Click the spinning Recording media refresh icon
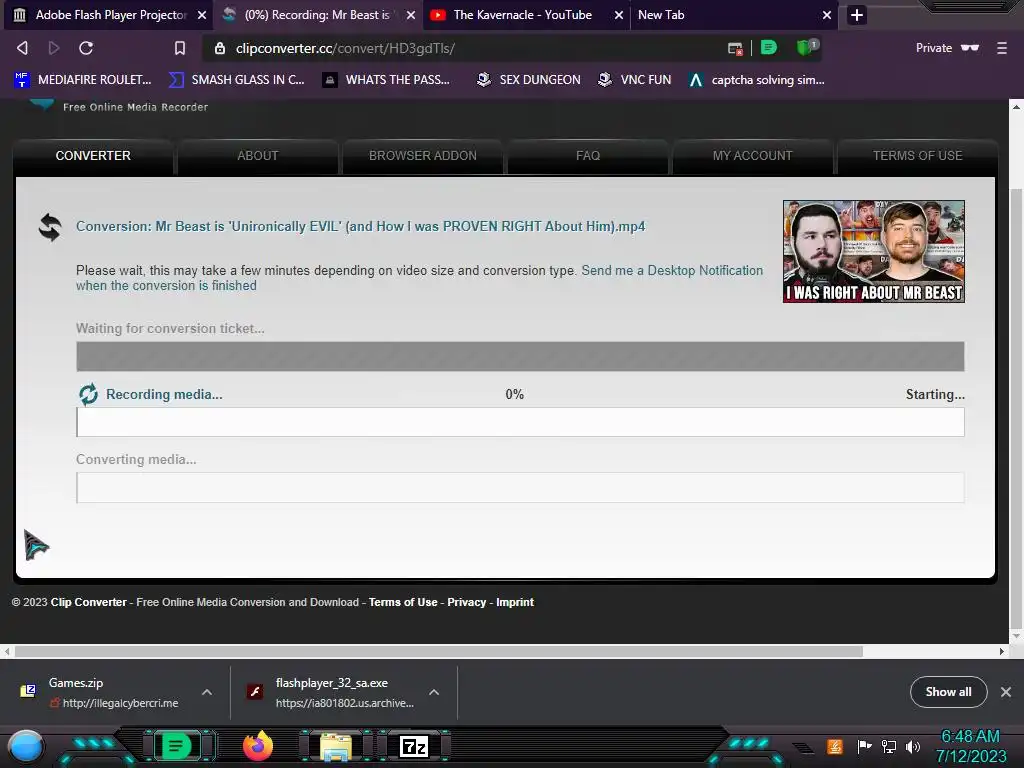Image resolution: width=1024 pixels, height=768 pixels. [88, 394]
